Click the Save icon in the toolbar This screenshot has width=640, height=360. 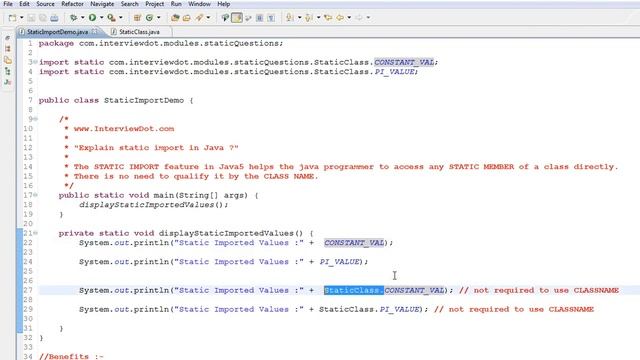[x=31, y=18]
